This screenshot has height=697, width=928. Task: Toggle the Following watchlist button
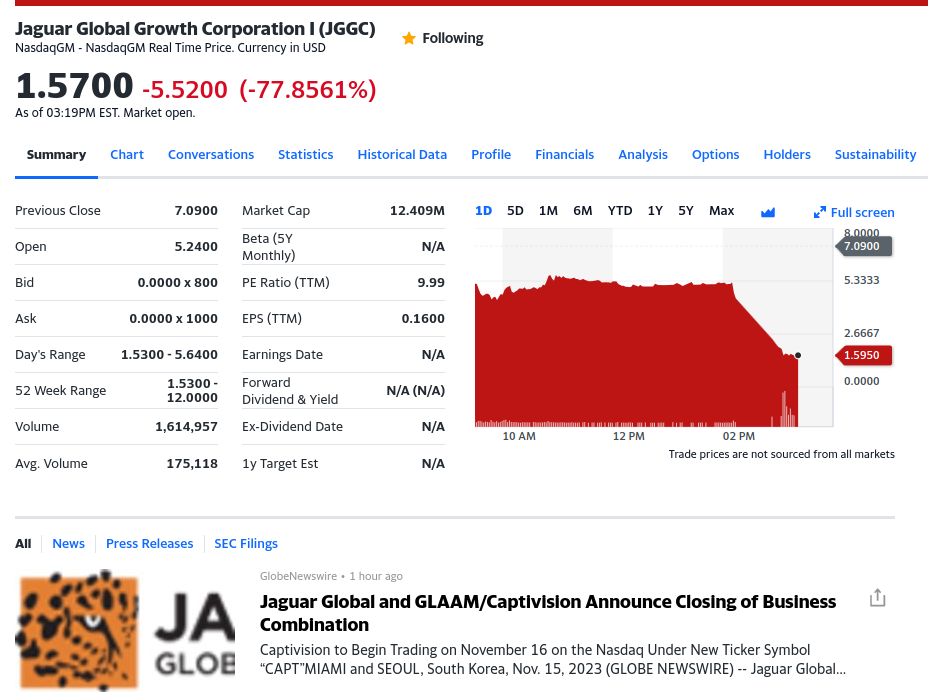tap(442, 38)
